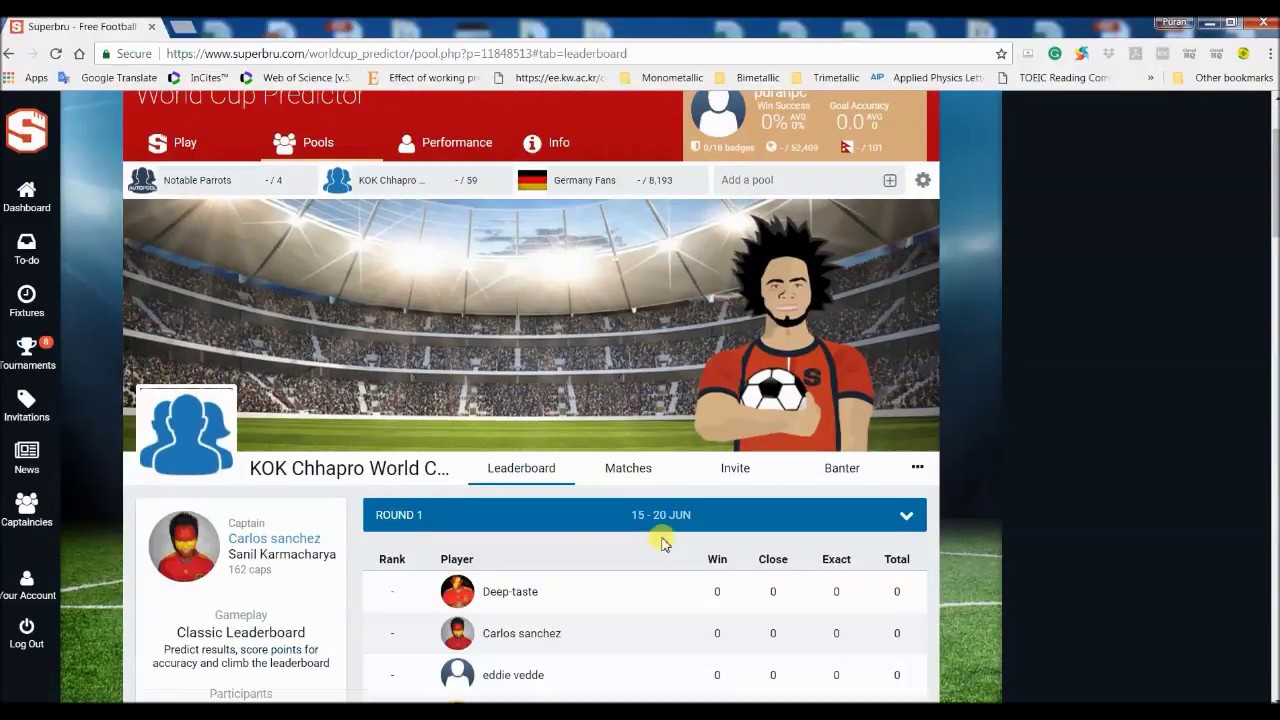Switch to Banter tab
This screenshot has height=720, width=1280.
(842, 468)
